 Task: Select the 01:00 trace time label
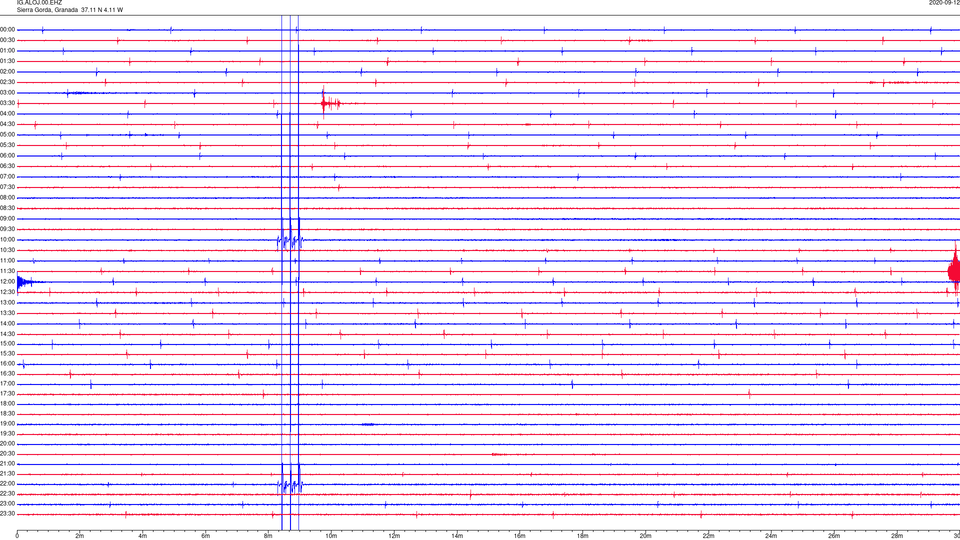8,51
